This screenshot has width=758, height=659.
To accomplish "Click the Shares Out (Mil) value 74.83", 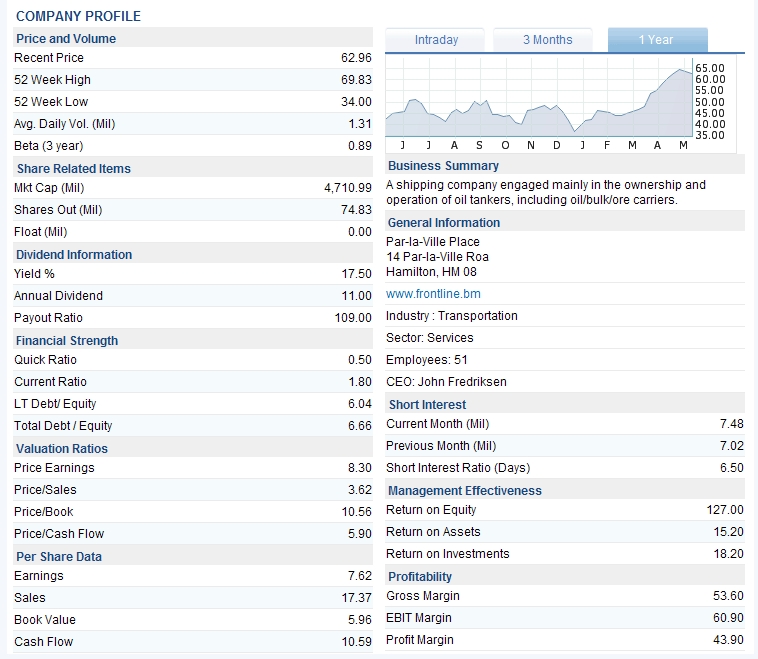I will (x=356, y=210).
